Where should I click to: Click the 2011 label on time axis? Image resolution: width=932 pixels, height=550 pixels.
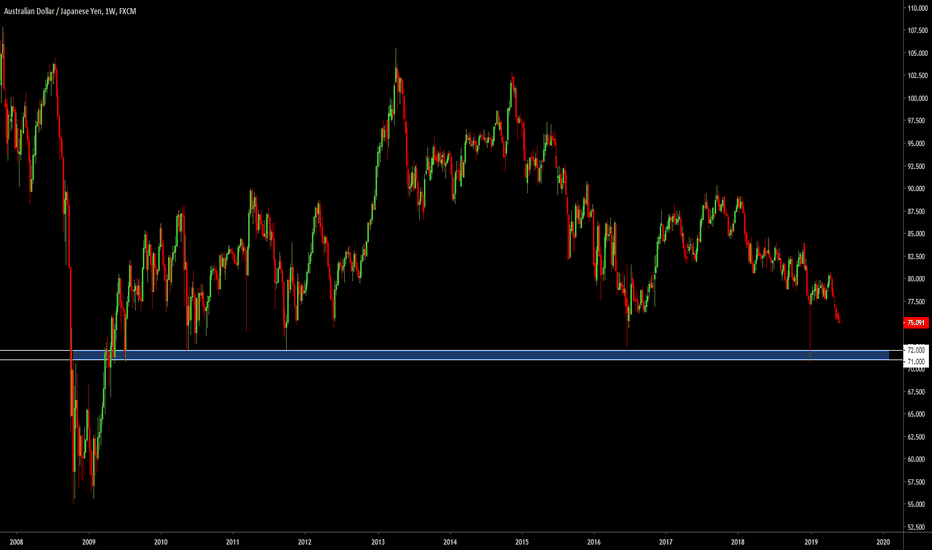click(x=232, y=542)
